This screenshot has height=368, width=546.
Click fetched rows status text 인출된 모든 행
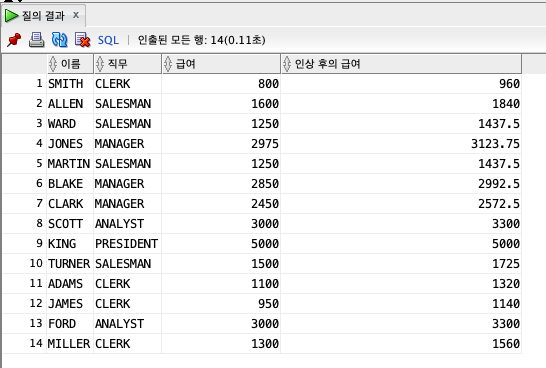coord(202,40)
